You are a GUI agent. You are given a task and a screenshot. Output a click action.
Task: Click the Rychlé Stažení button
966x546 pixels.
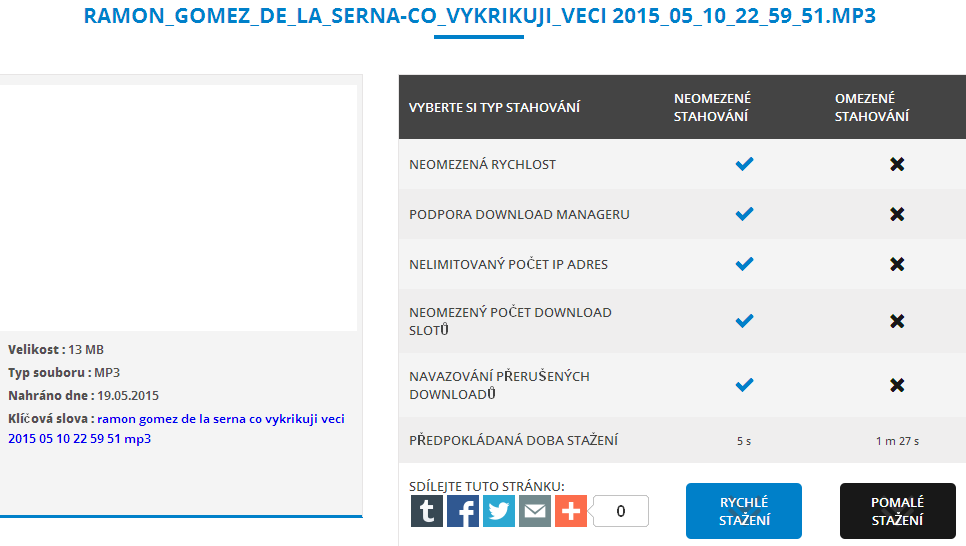[x=744, y=511]
